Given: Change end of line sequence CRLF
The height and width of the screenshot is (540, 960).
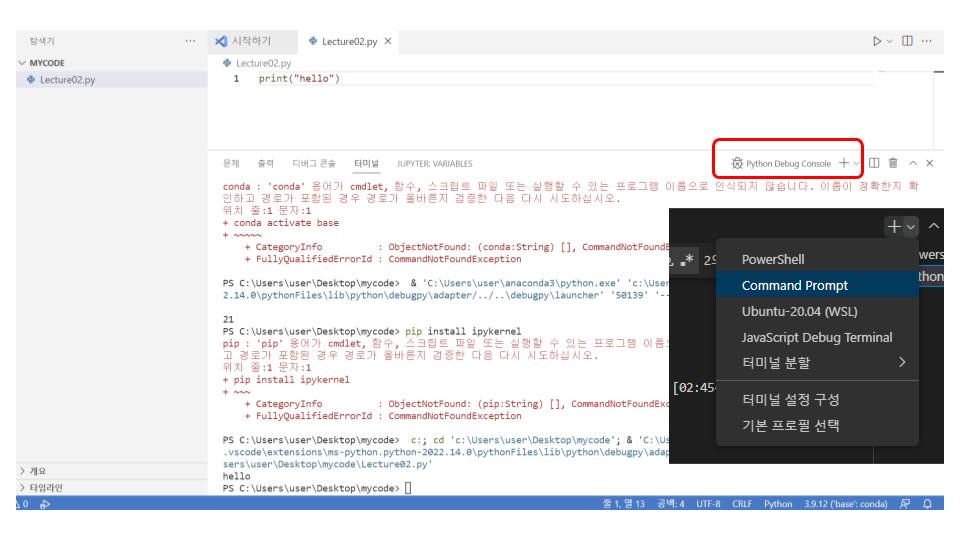Looking at the screenshot, I should pos(741,504).
